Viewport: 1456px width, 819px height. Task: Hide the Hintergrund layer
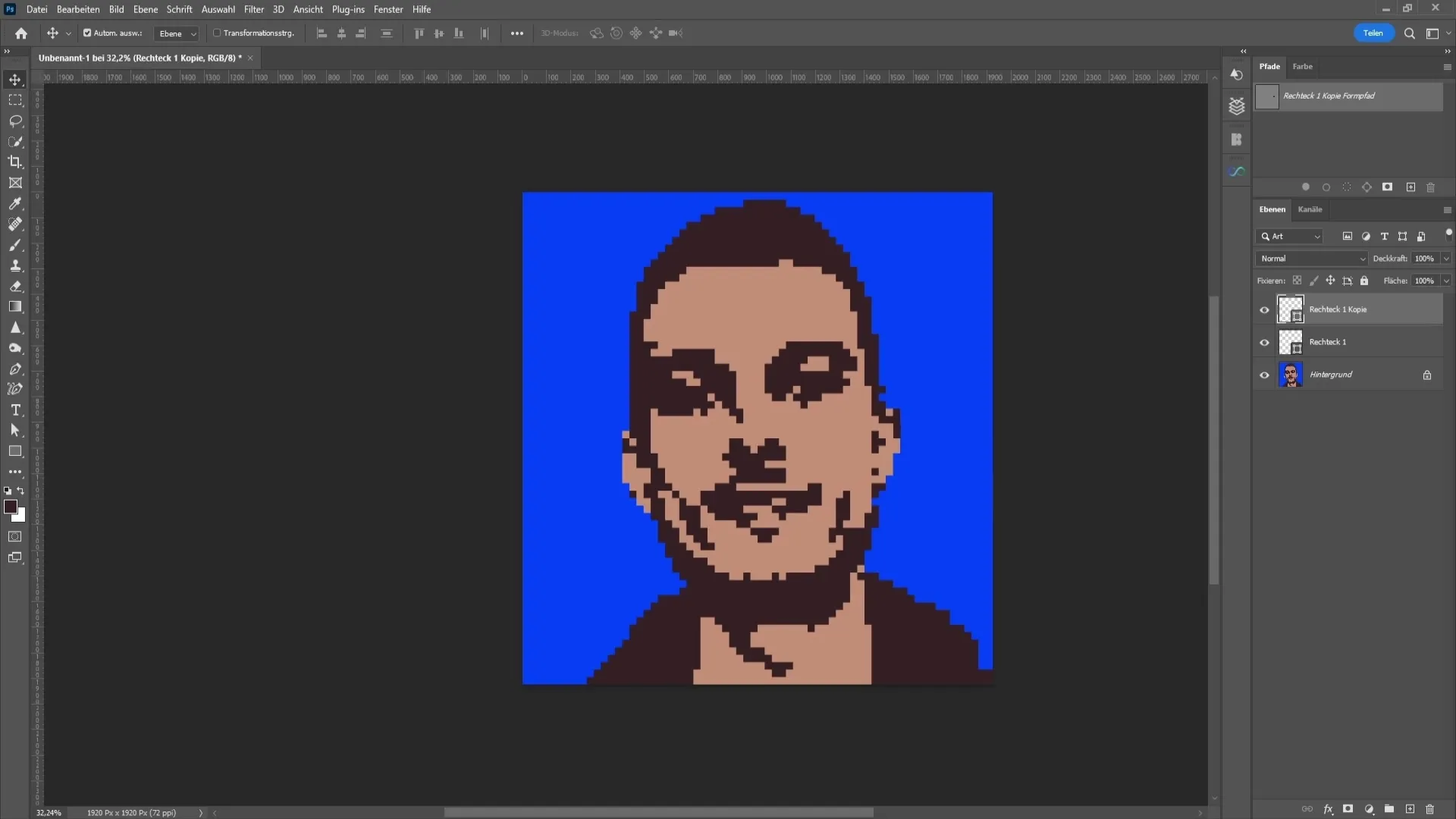coord(1264,374)
